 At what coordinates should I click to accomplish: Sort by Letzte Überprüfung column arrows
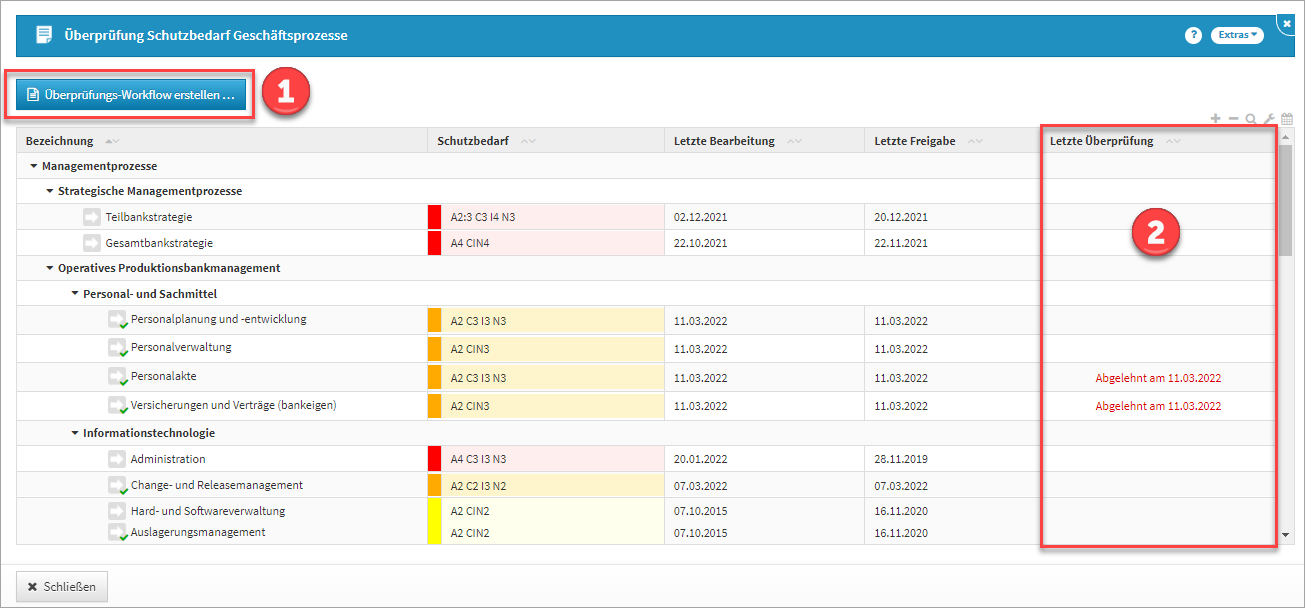(1173, 141)
